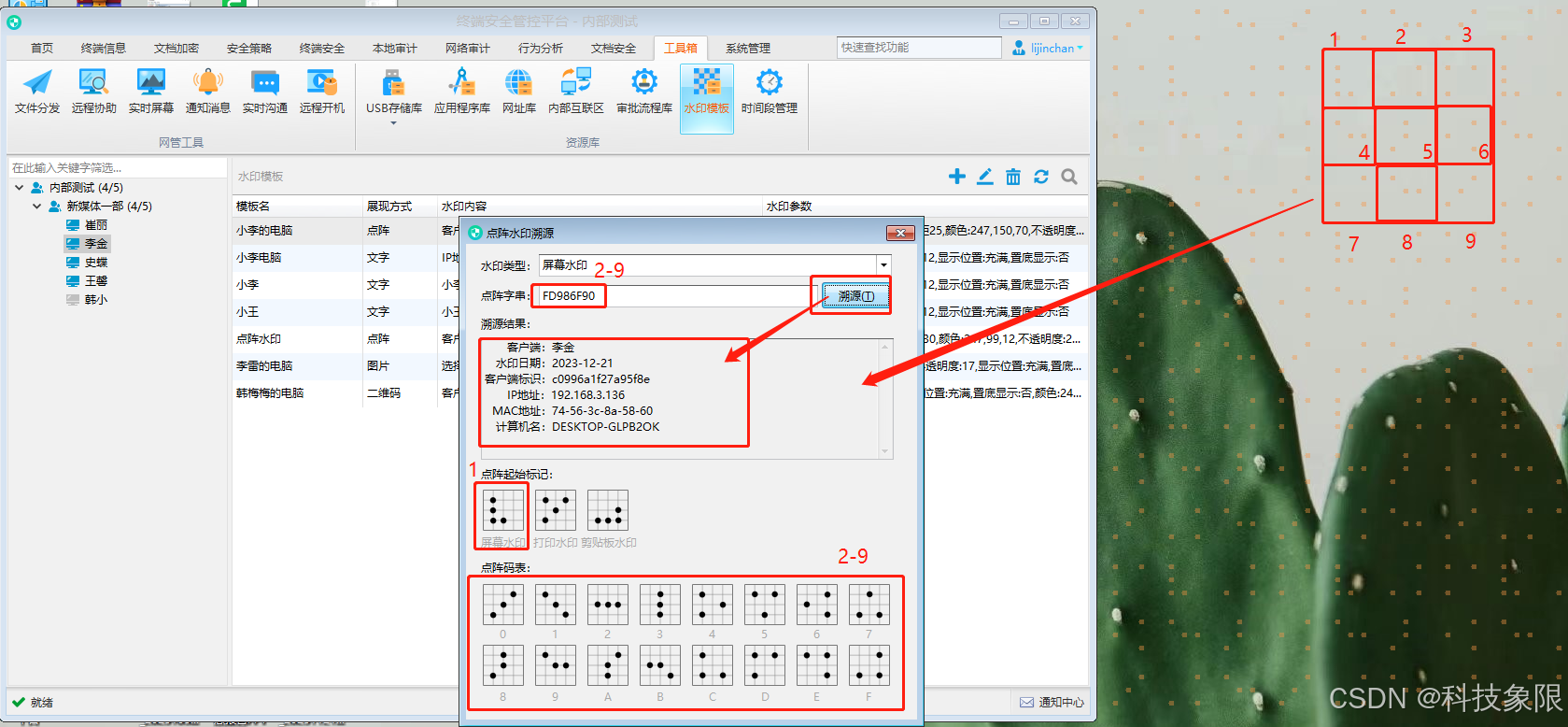This screenshot has width=1568, height=727.
Task: Select the 屏幕水印 start marker pattern
Action: coord(502,510)
